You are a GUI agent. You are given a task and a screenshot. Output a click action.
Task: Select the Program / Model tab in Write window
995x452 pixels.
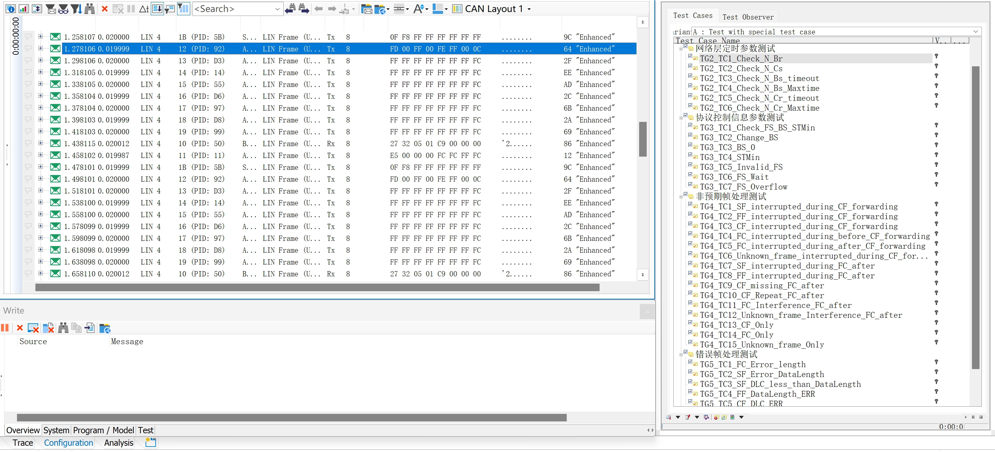tap(103, 430)
